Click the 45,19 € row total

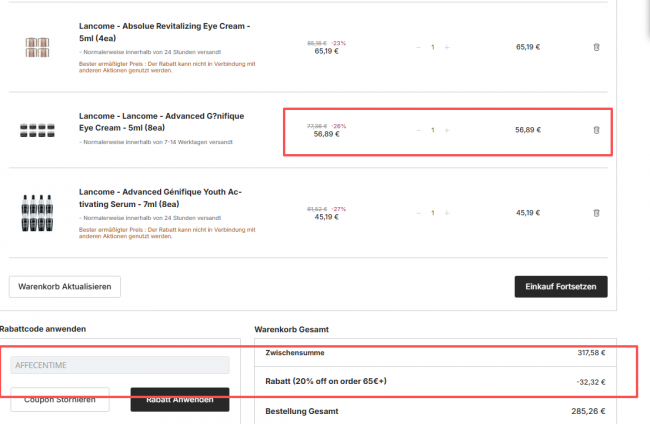(528, 213)
